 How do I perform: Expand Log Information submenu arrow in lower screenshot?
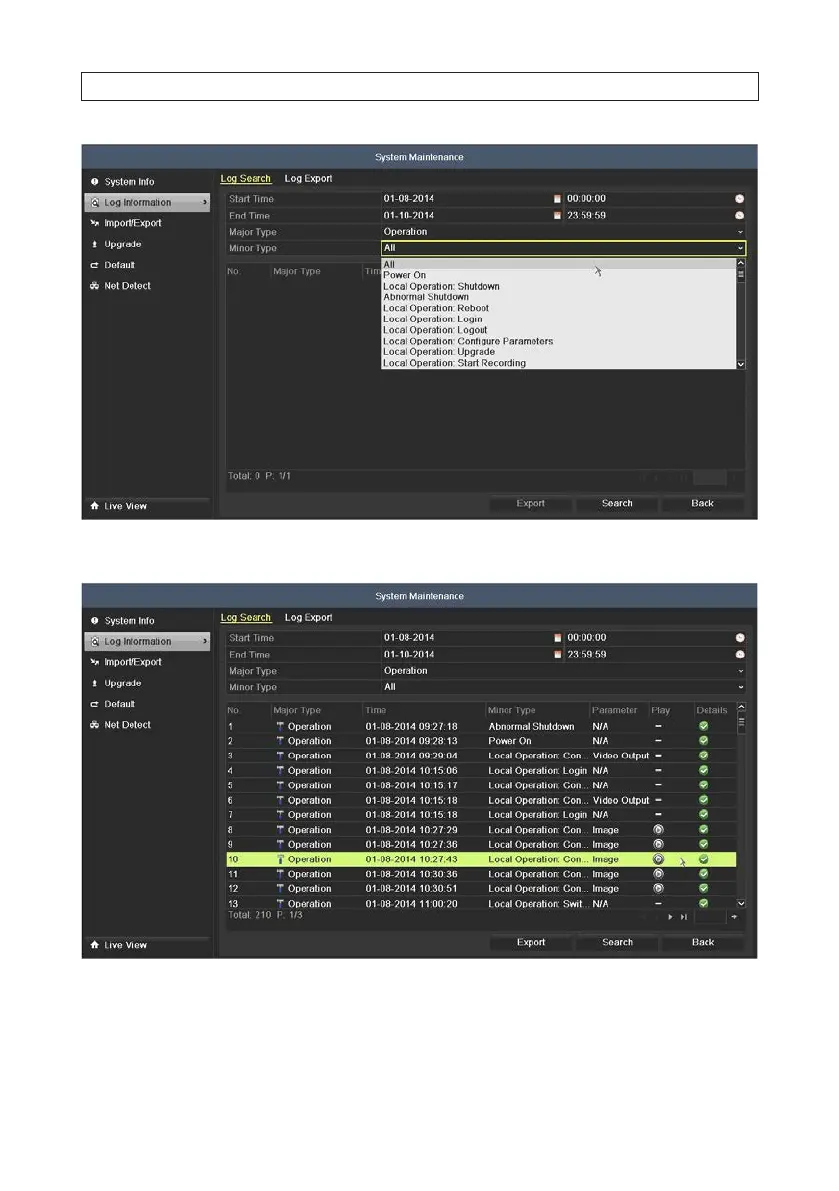point(205,641)
